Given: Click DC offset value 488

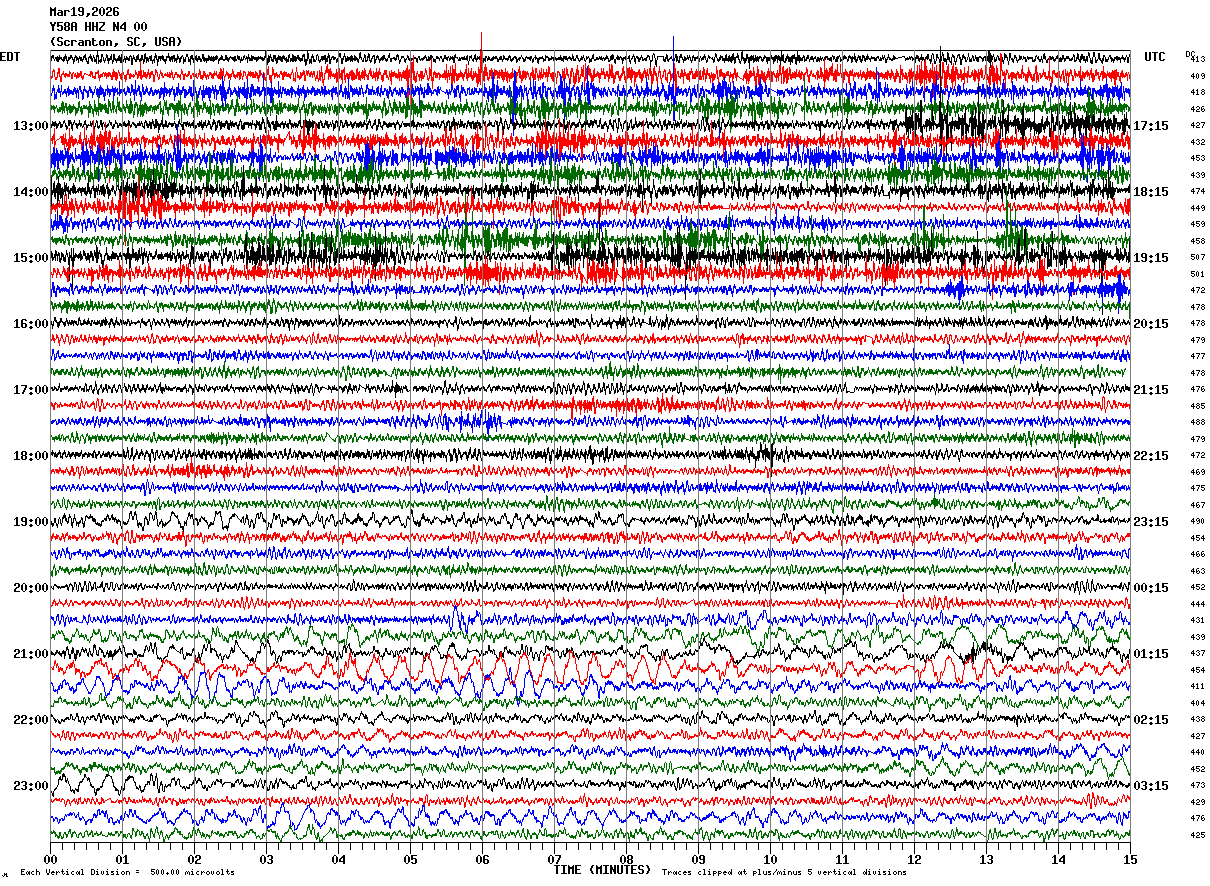Looking at the screenshot, I should (1197, 422).
